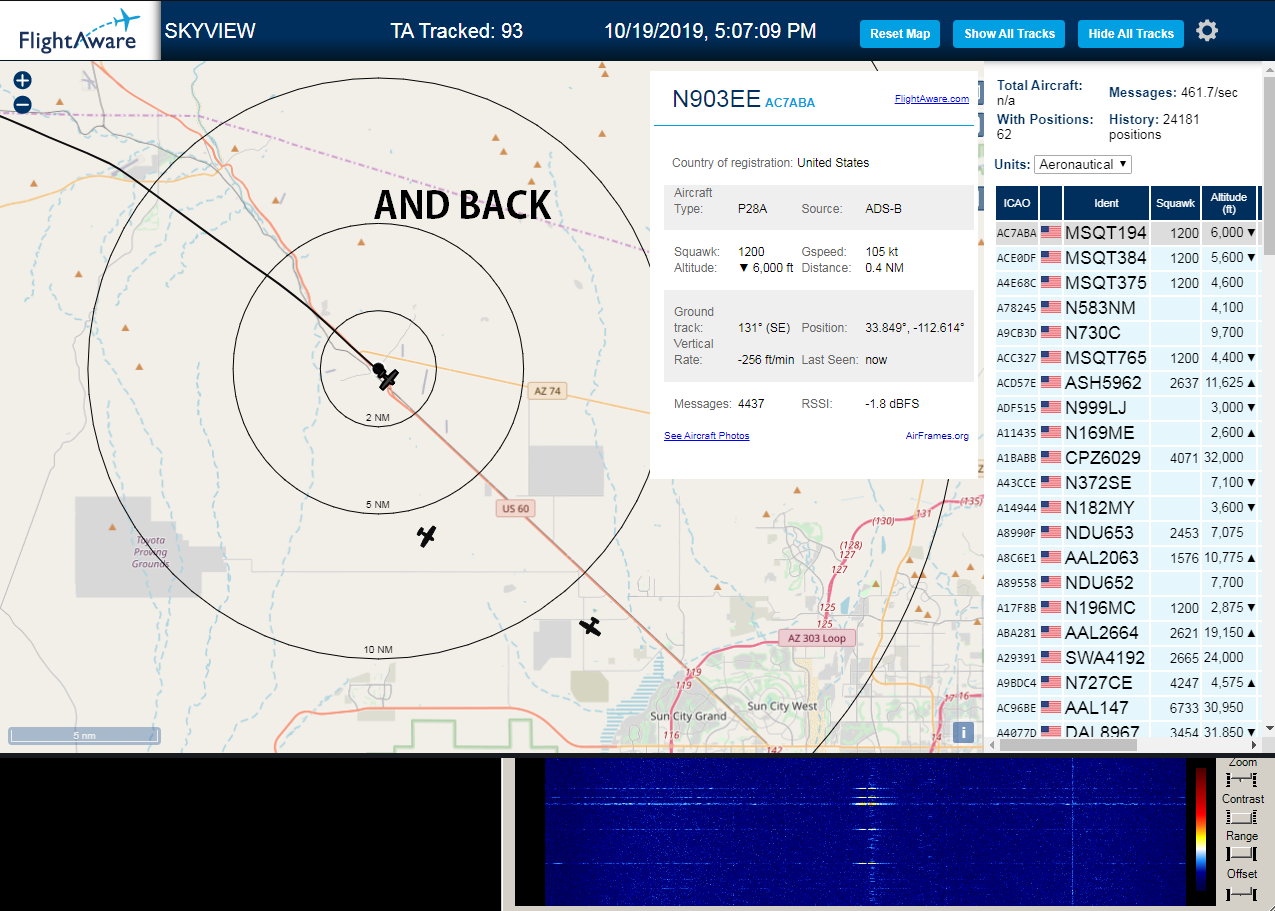Click the AZ 303 Loop road shield
Viewport: 1275px width, 911px height.
tap(818, 638)
